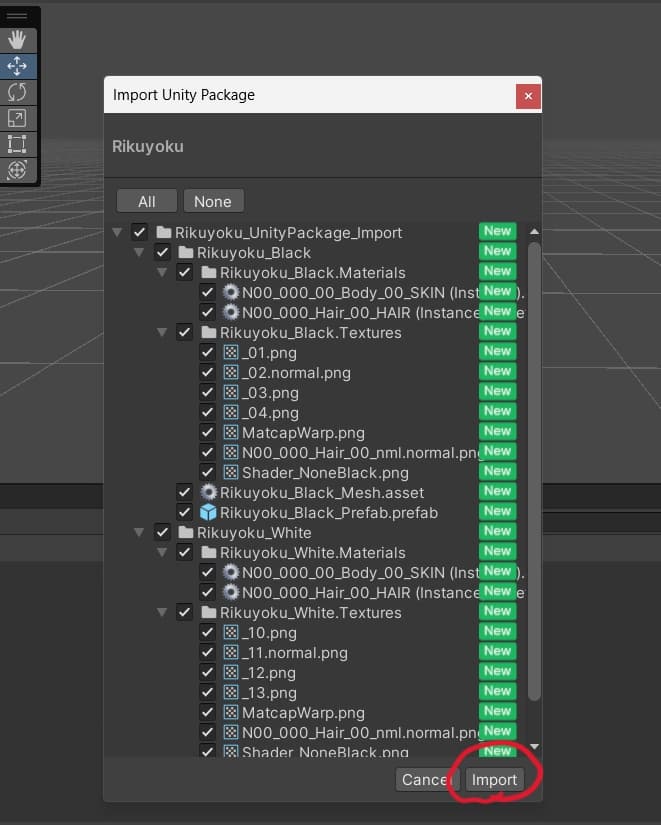Click the Rikuyoku_Black_Mesh.asset icon
Viewport: 661px width, 825px height.
pyautogui.click(x=208, y=492)
